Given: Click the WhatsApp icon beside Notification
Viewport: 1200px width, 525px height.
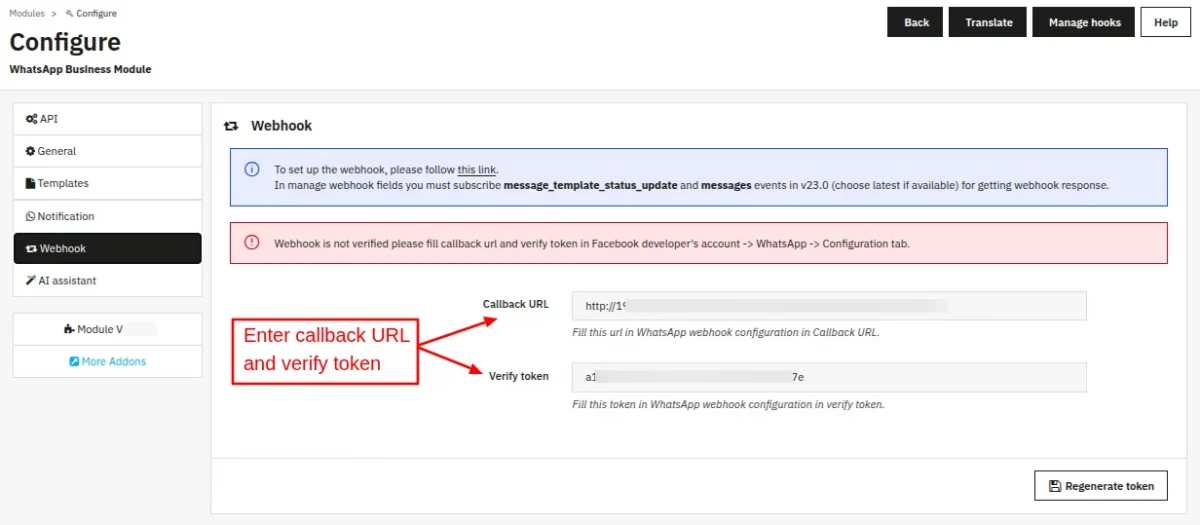Looking at the screenshot, I should 30,216.
